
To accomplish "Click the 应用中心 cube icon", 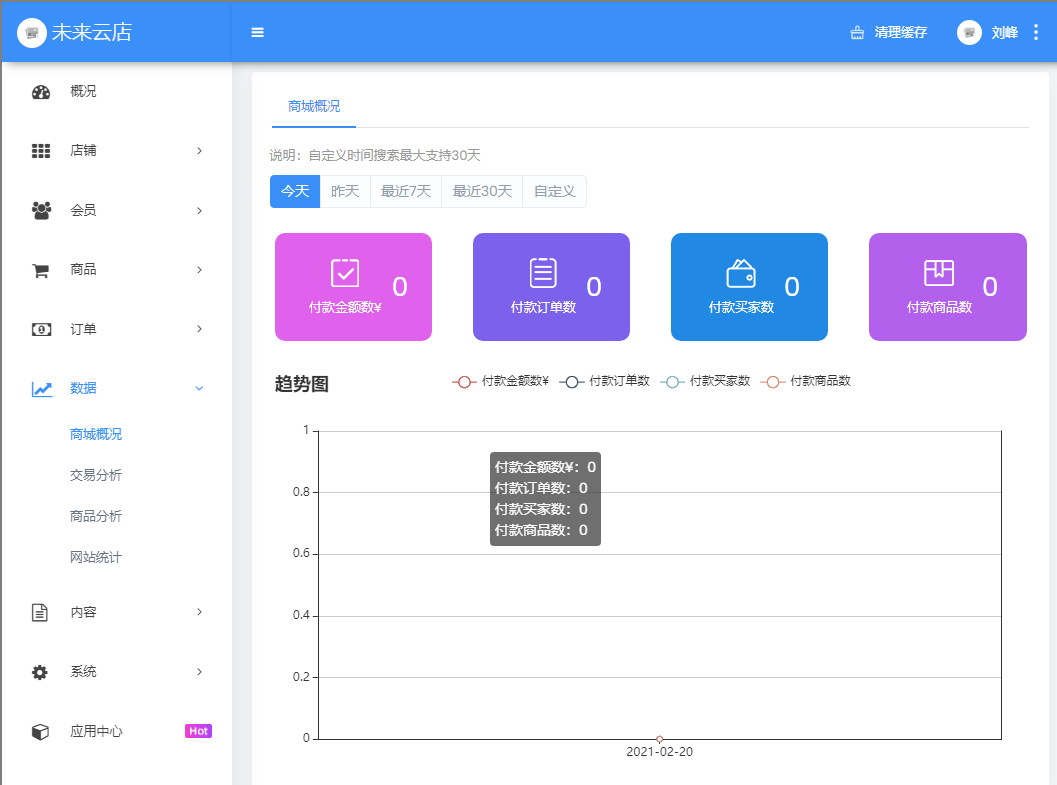I will click(x=40, y=732).
